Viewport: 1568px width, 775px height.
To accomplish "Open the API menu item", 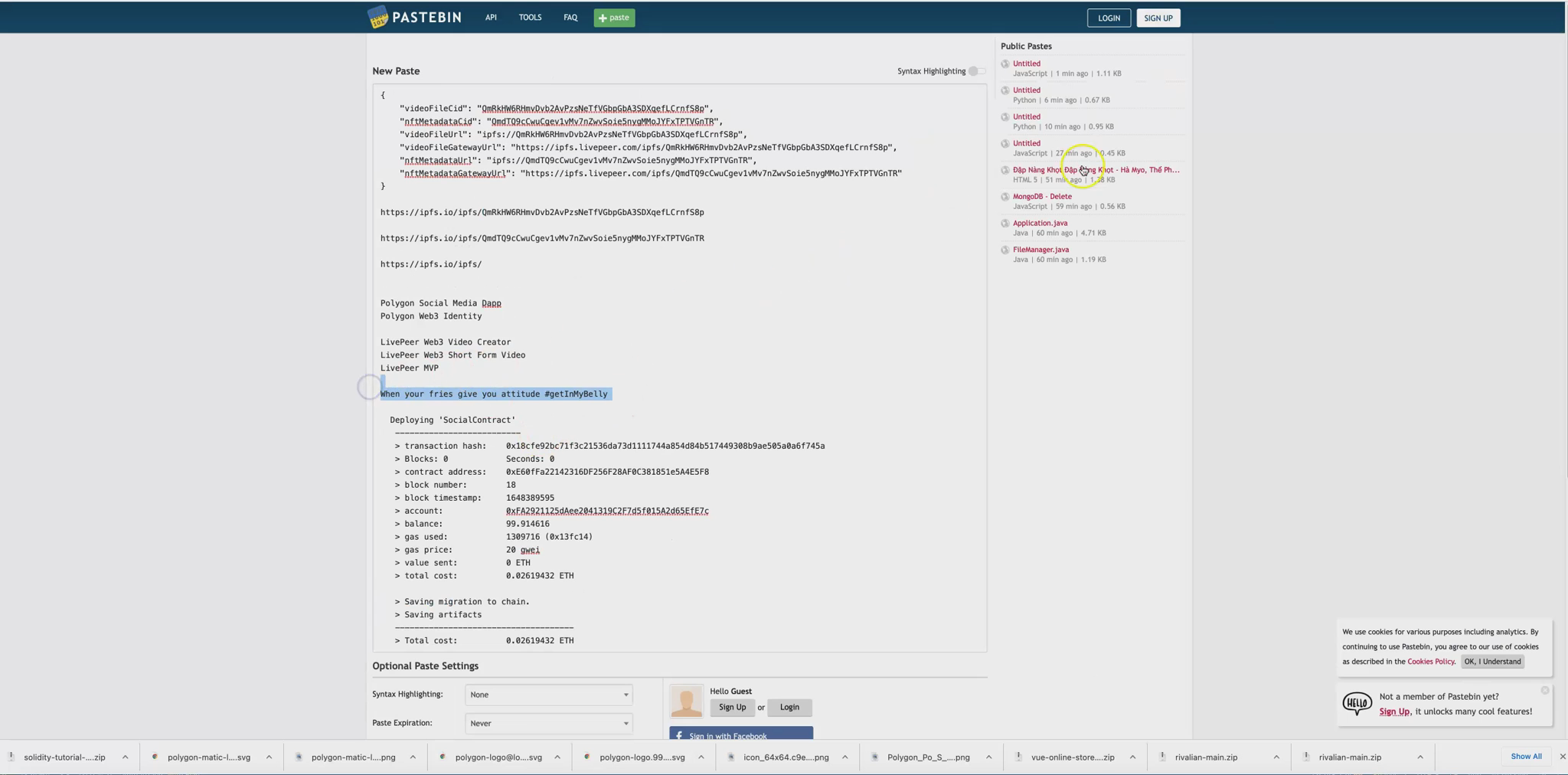I will point(491,17).
